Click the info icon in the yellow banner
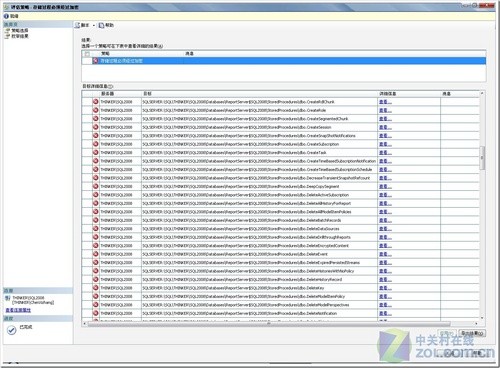 pyautogui.click(x=6, y=16)
